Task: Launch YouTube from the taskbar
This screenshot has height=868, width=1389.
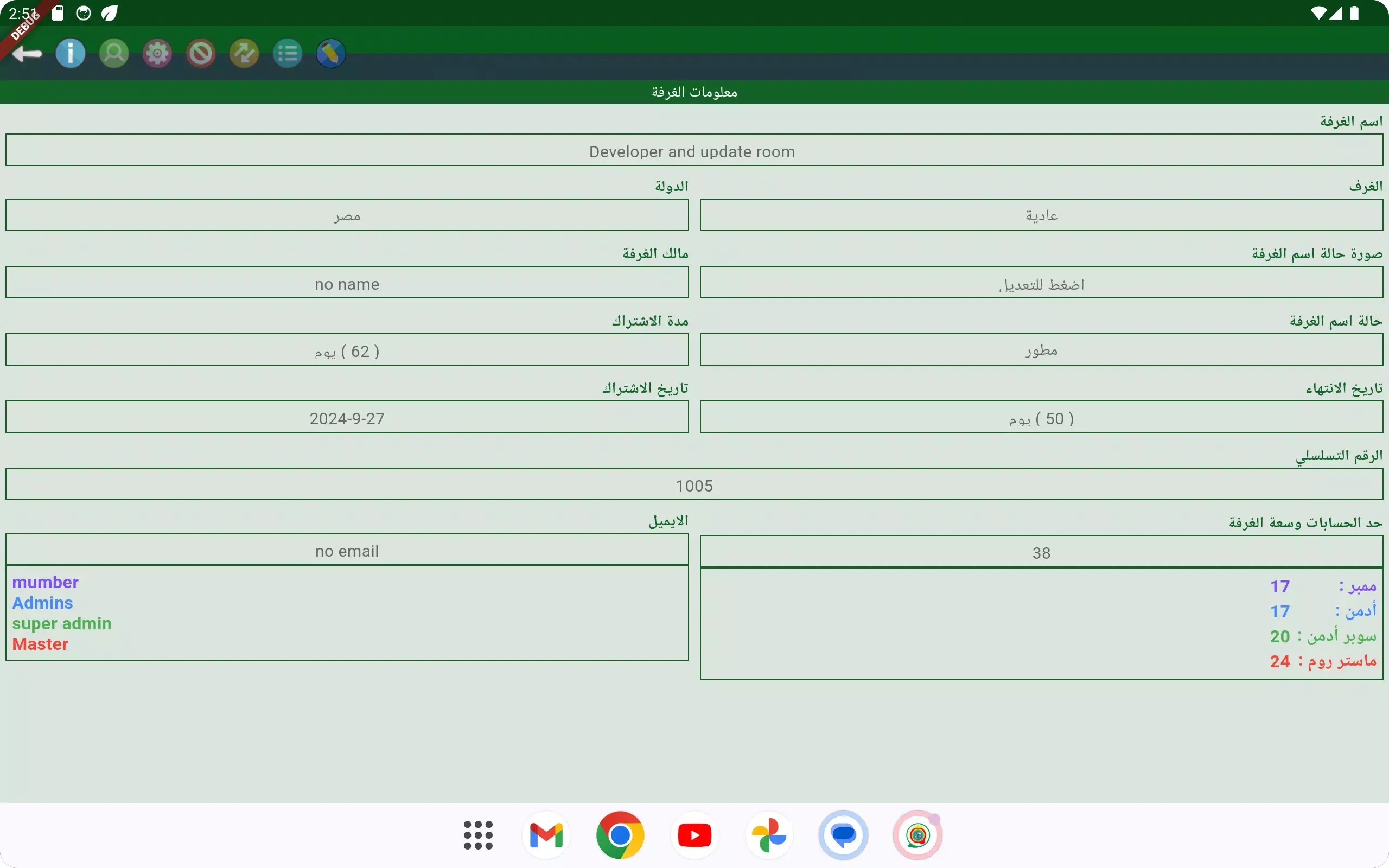Action: point(694,835)
